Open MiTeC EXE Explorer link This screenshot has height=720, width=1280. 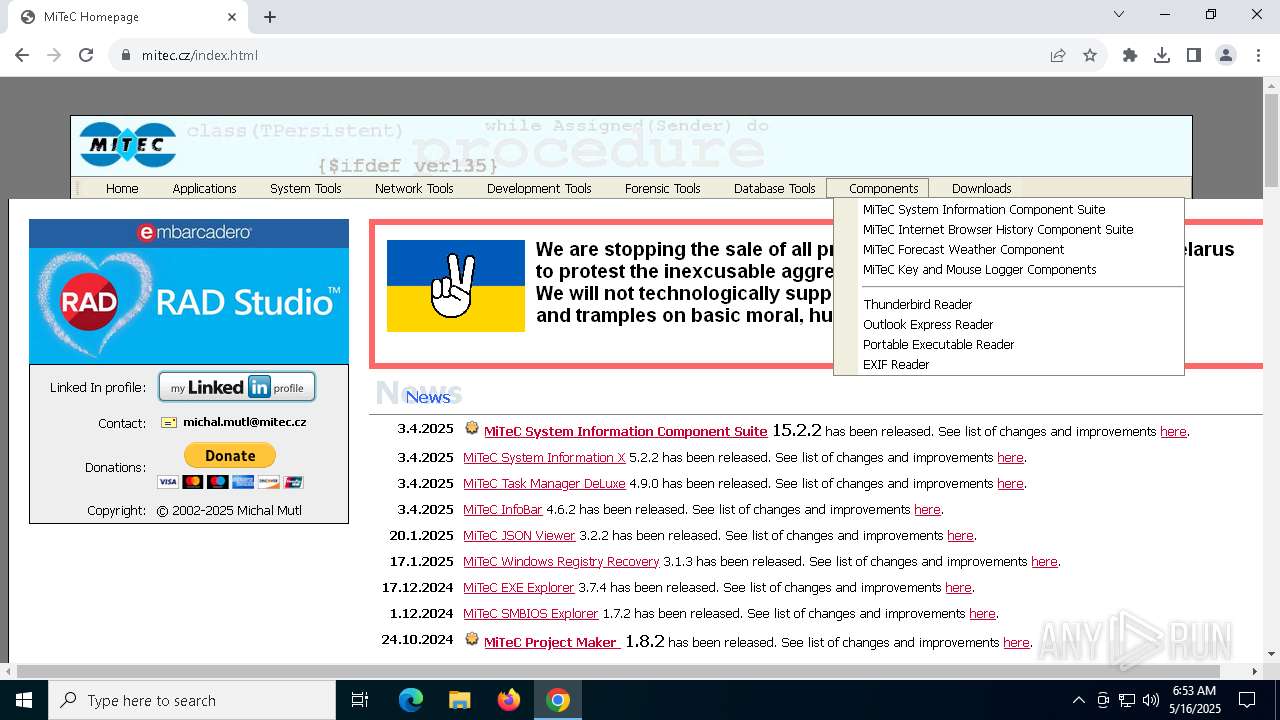[518, 588]
